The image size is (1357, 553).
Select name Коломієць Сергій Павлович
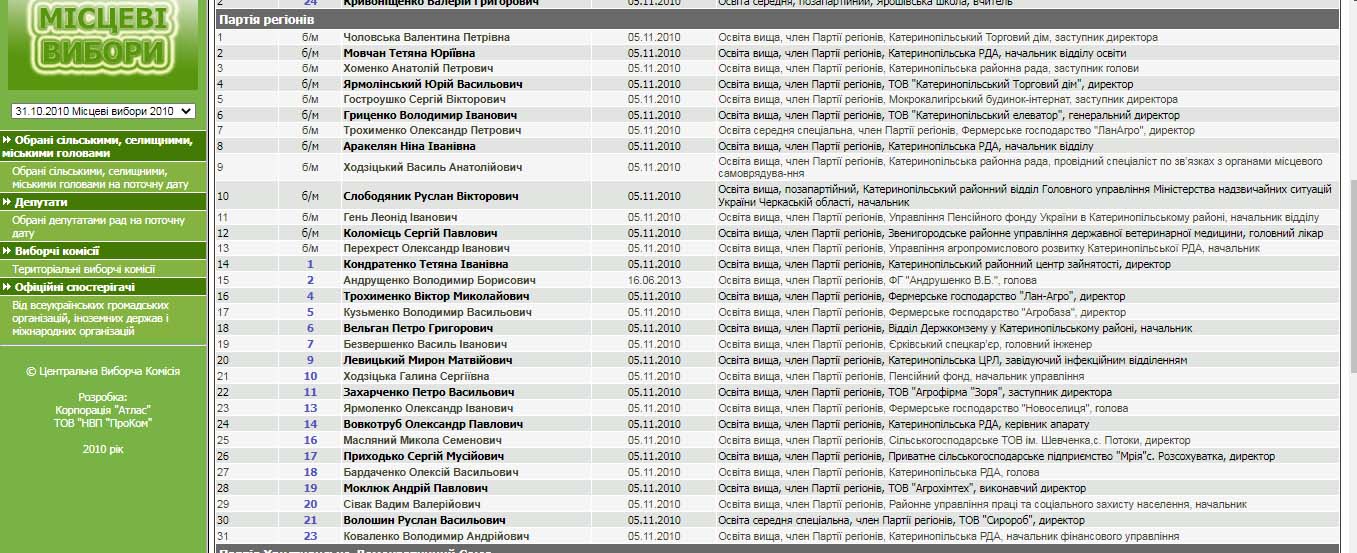click(x=420, y=233)
